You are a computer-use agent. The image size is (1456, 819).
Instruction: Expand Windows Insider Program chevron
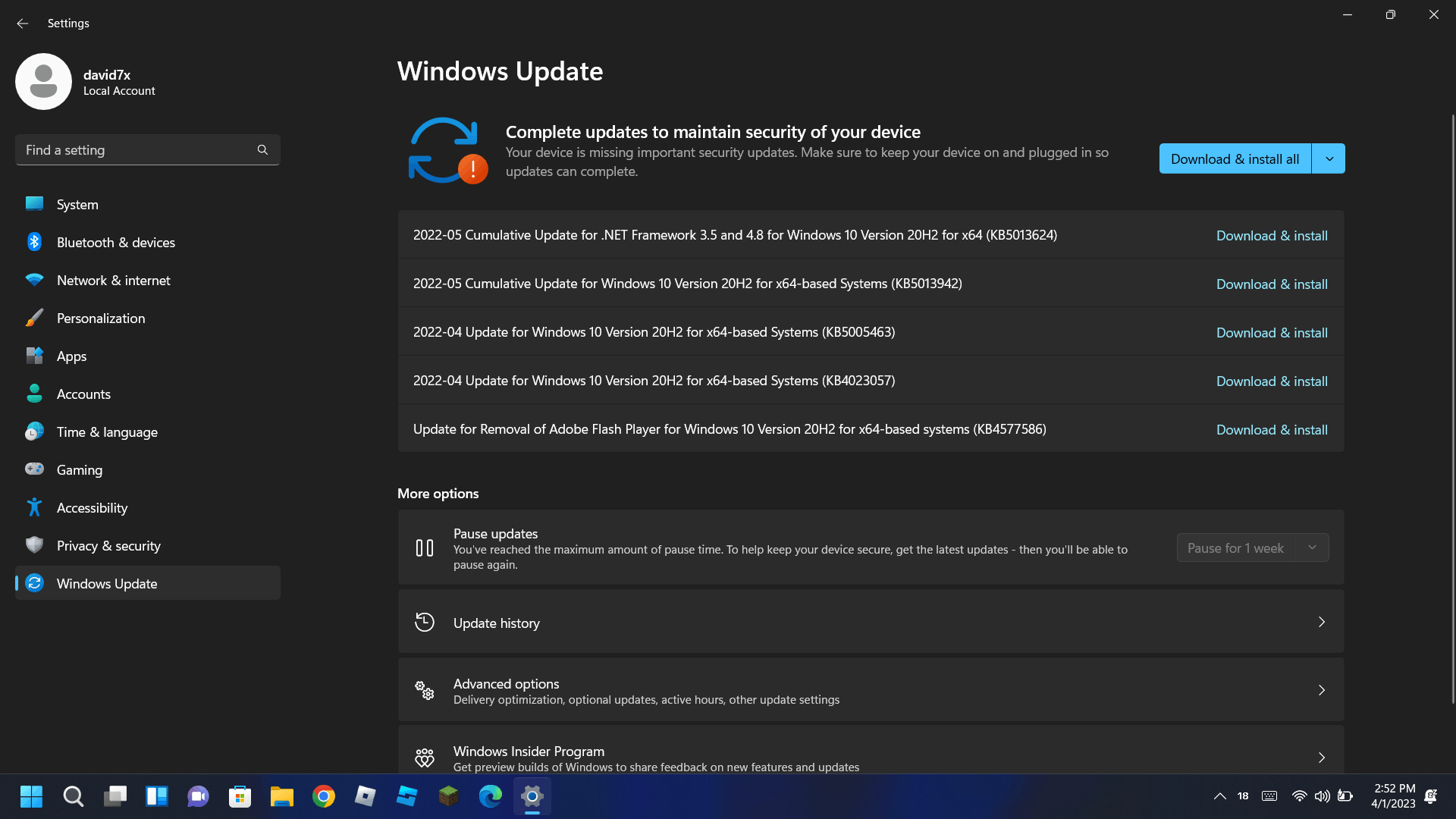[x=1321, y=758]
